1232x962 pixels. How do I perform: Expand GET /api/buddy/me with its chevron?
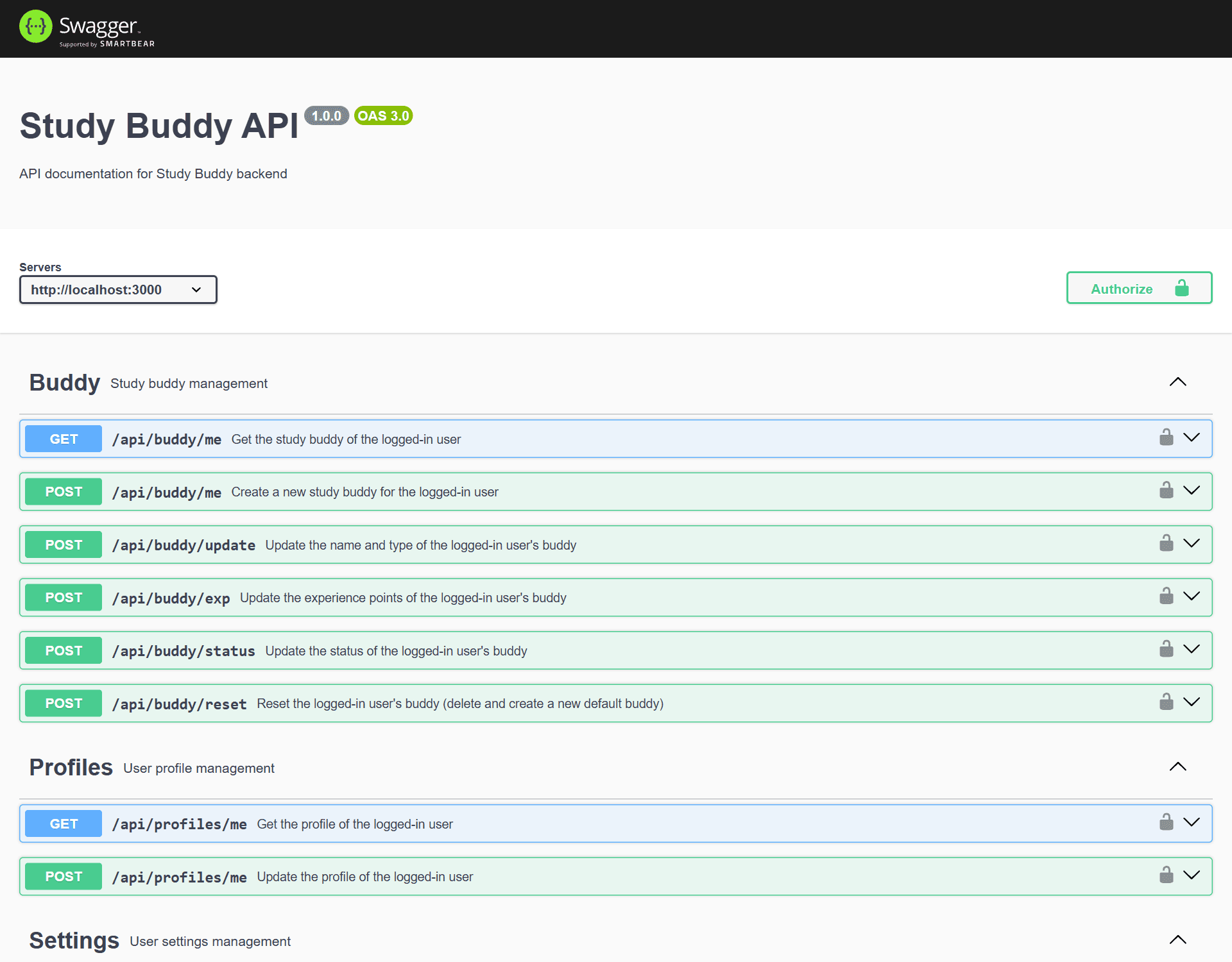pyautogui.click(x=1192, y=437)
